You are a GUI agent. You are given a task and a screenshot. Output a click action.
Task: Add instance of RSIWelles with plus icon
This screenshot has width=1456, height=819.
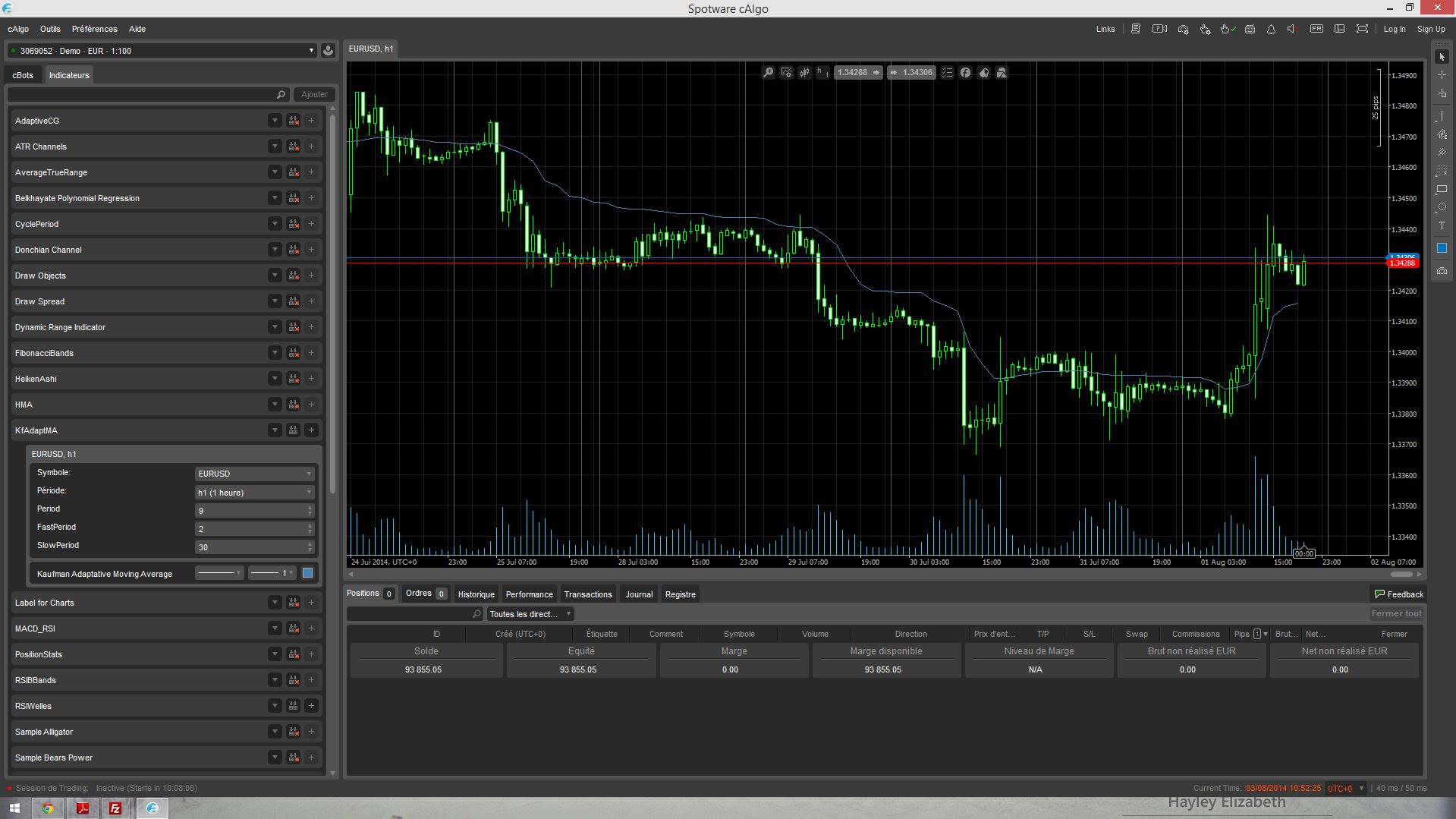click(x=311, y=706)
